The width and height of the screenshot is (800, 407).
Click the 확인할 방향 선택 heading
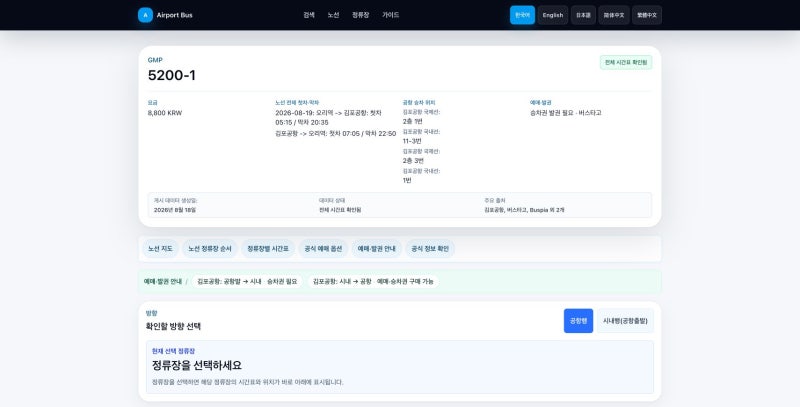[173, 326]
